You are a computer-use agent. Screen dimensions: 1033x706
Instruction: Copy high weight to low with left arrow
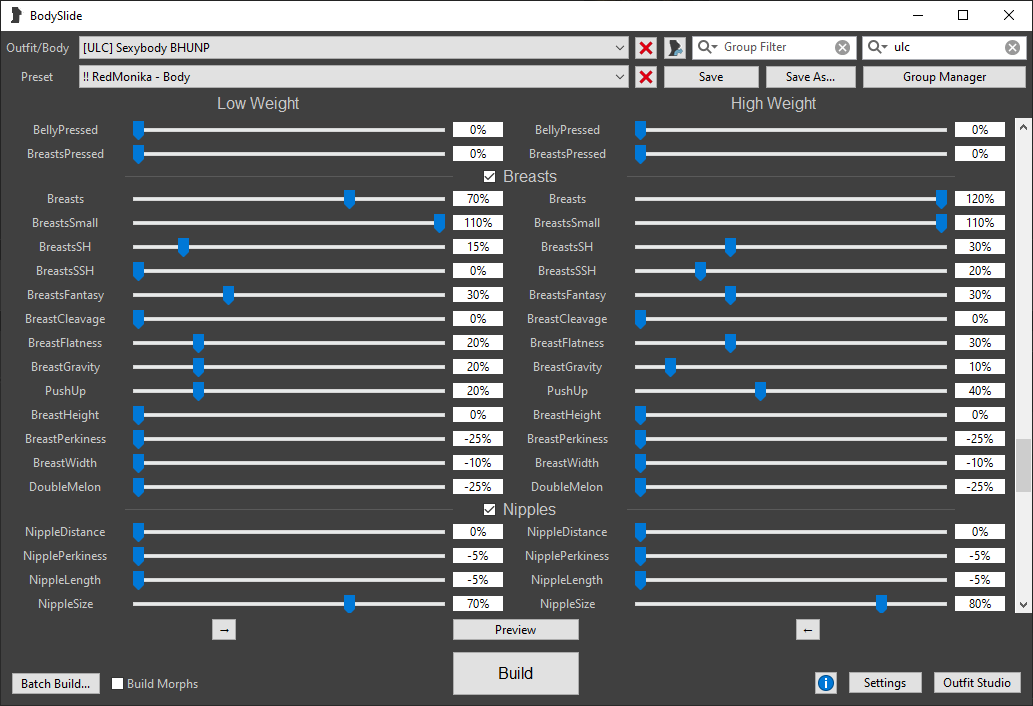point(808,630)
